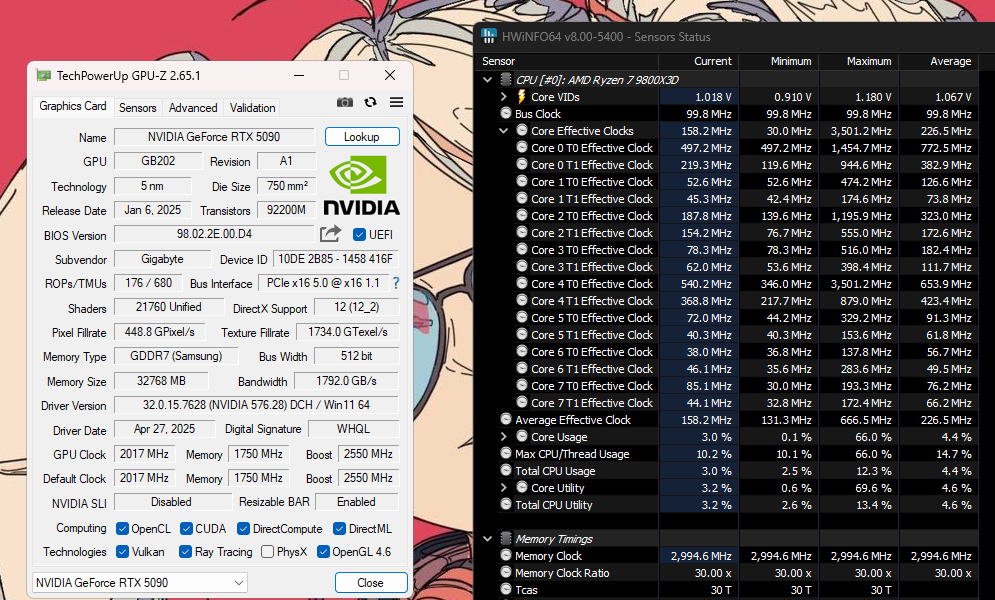995x600 pixels.
Task: Click the Current column header
Action: 699,61
